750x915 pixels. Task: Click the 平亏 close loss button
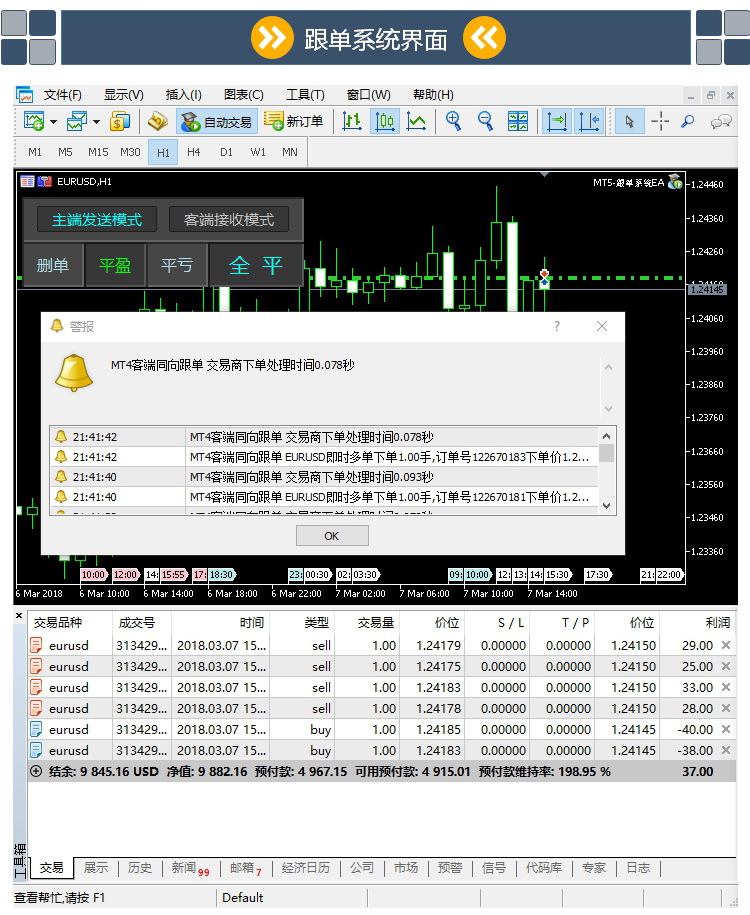[x=177, y=266]
